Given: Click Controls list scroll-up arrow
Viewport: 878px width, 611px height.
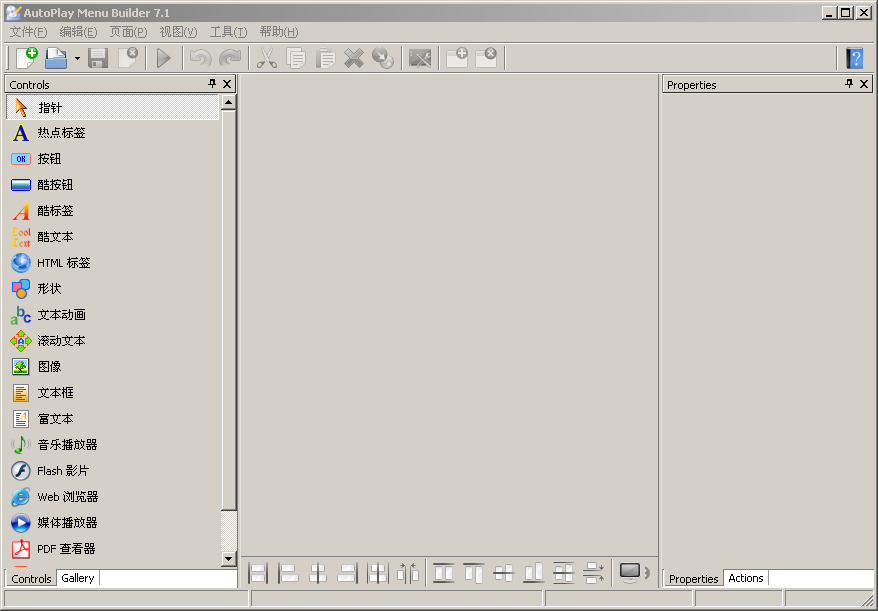Looking at the screenshot, I should [x=228, y=102].
